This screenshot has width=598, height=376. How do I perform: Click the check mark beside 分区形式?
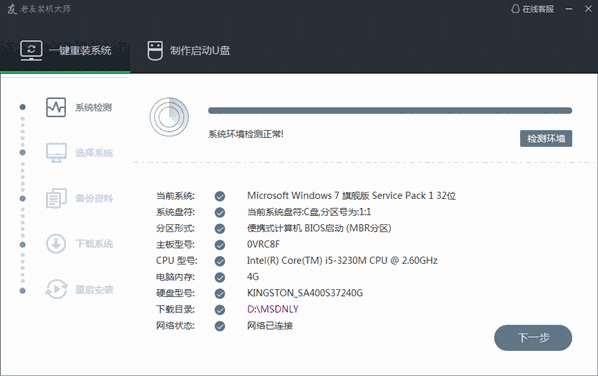(220, 228)
